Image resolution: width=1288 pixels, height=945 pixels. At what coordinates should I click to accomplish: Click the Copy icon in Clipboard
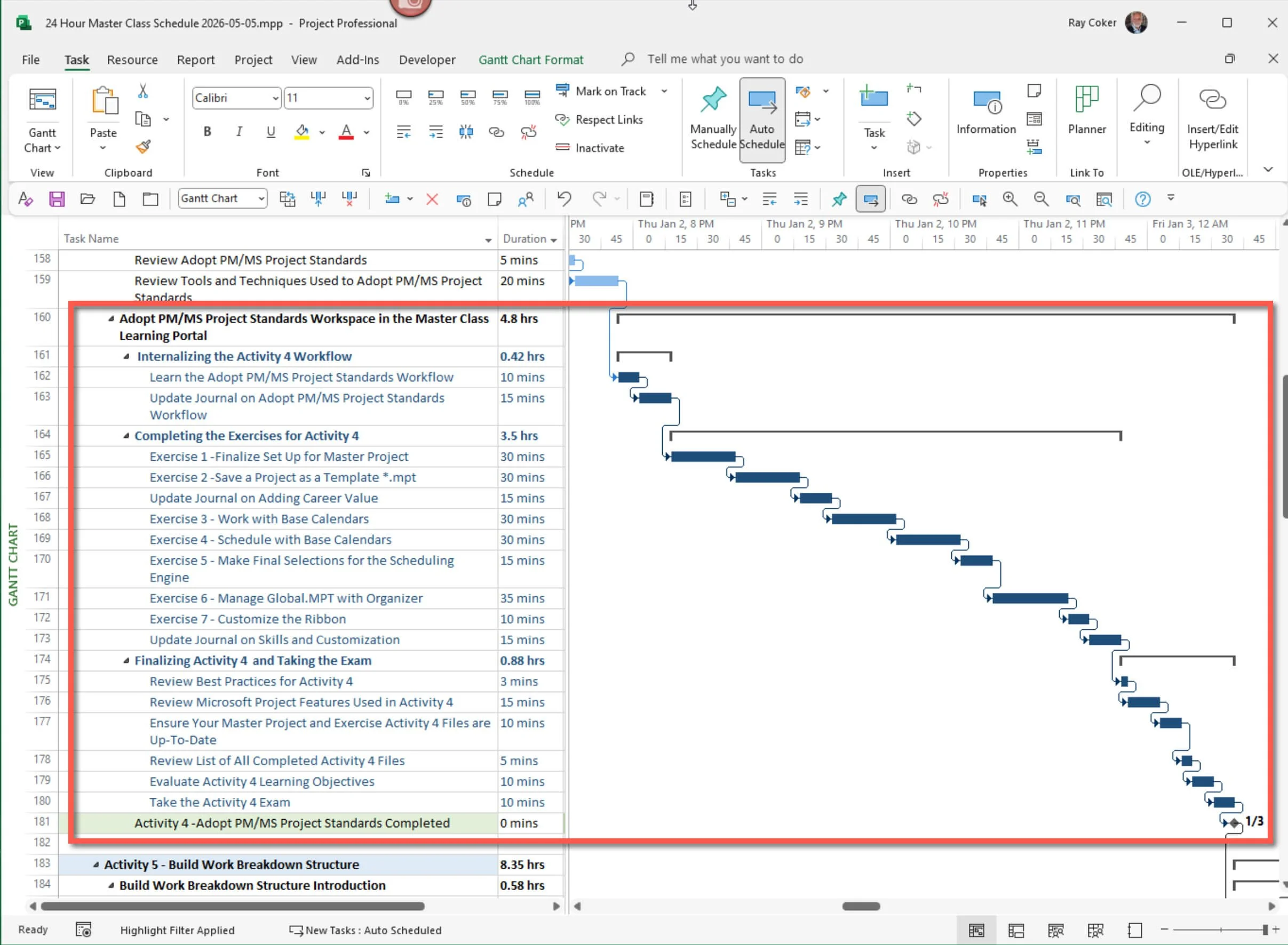143,119
